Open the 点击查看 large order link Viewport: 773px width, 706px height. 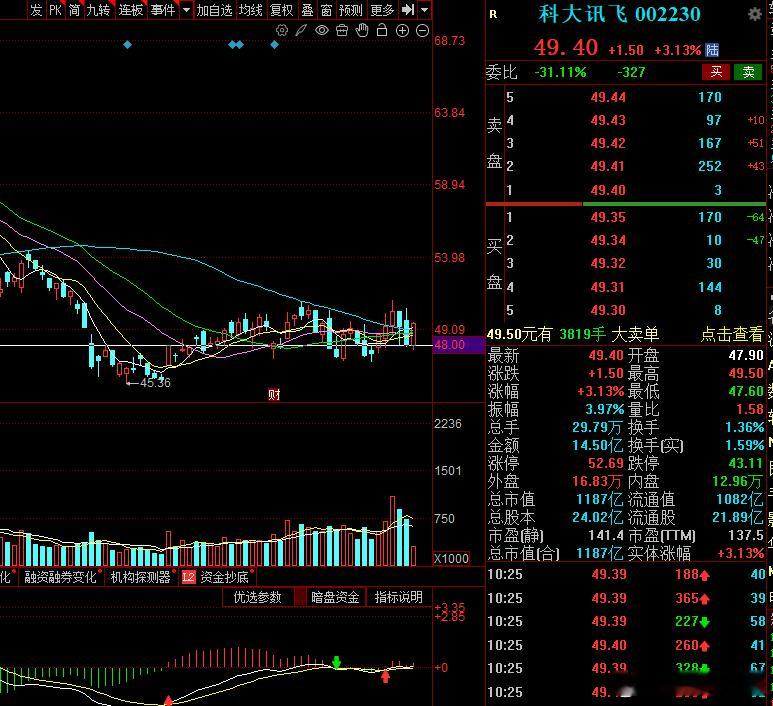[732, 334]
